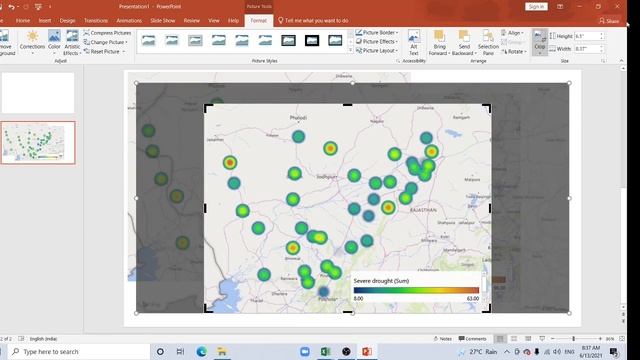Open Picture Layout dropdown
Screen dimensions: 640x360
pyautogui.click(x=376, y=51)
